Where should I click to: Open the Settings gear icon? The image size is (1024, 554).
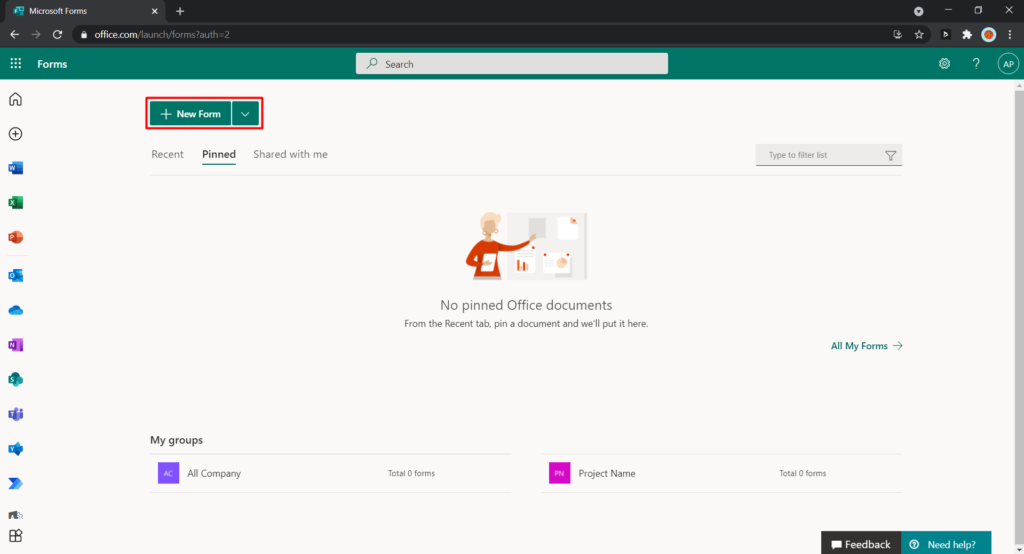tap(944, 63)
